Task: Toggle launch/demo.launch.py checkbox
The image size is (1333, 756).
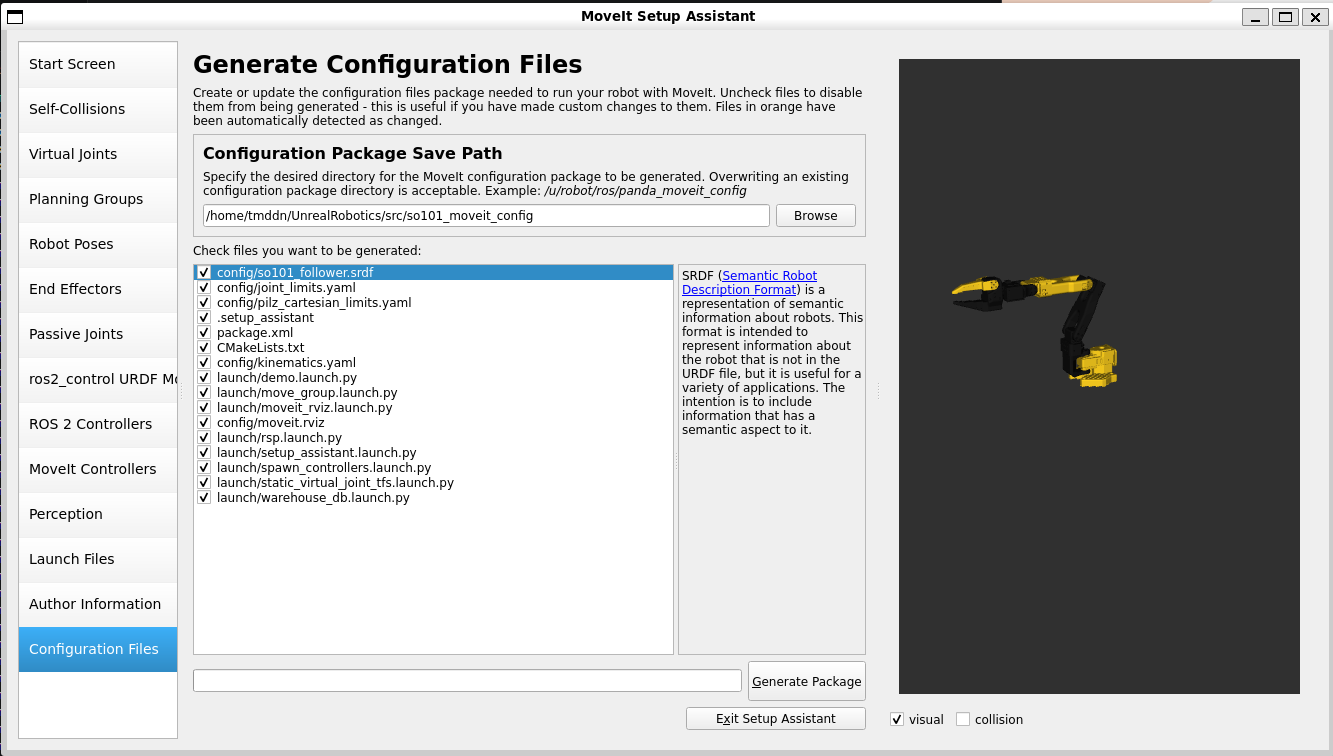Action: [204, 377]
